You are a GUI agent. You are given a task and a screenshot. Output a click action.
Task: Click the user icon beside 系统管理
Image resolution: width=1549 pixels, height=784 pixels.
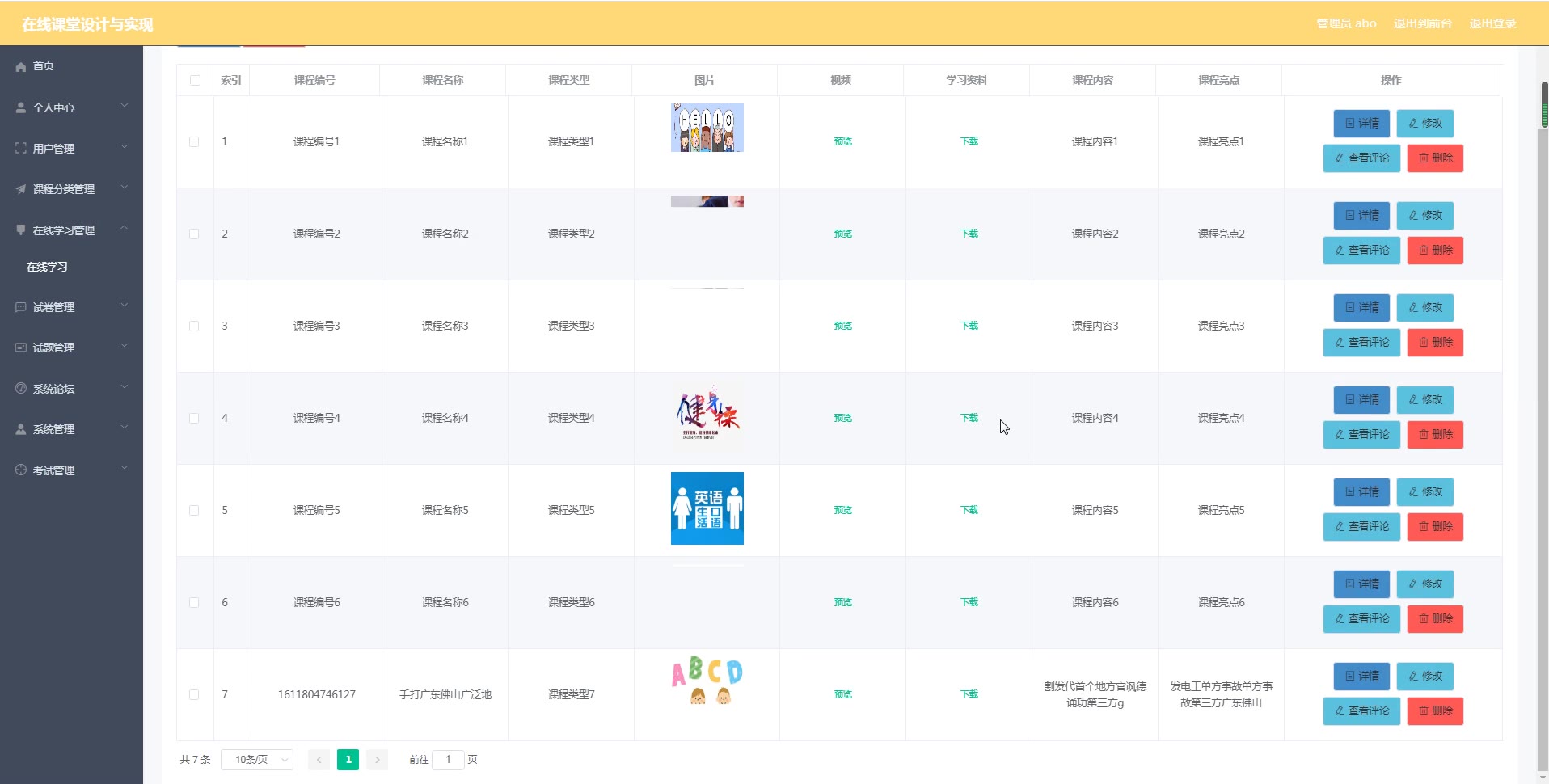tap(21, 429)
